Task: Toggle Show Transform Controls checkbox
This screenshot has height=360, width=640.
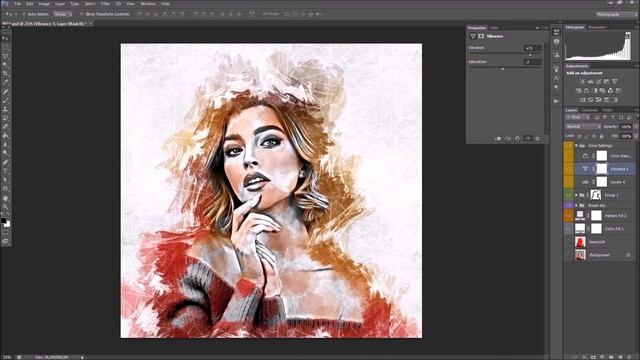Action: pyautogui.click(x=82, y=14)
